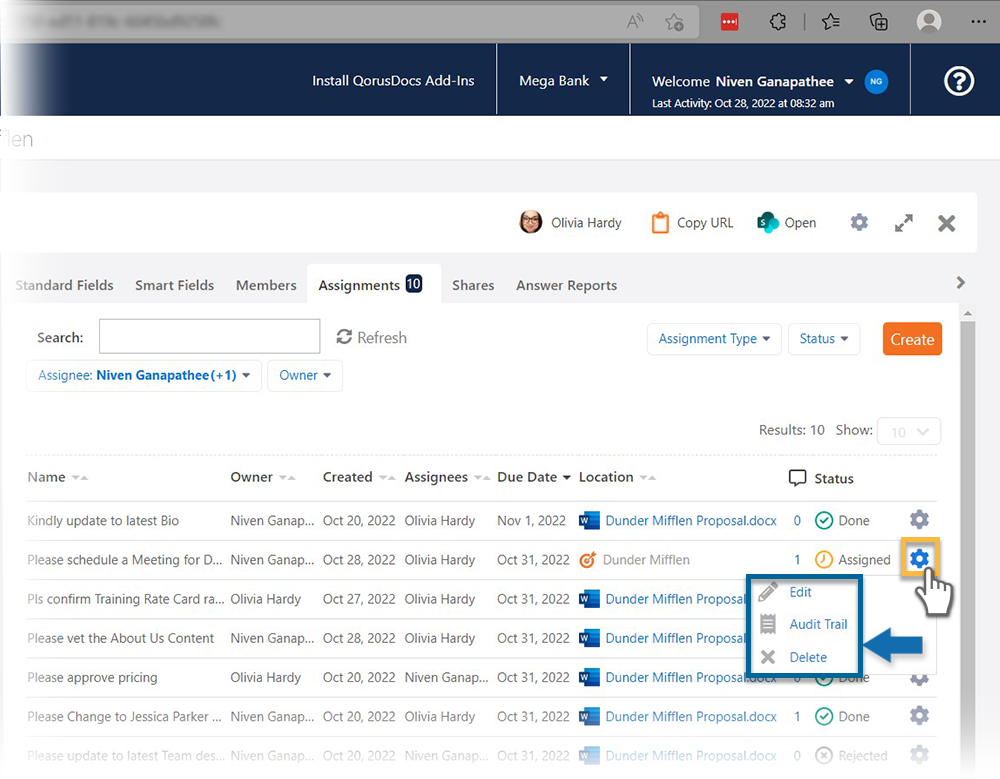Open the Owner filter dropdown
The image size is (1000, 779).
[x=304, y=376]
